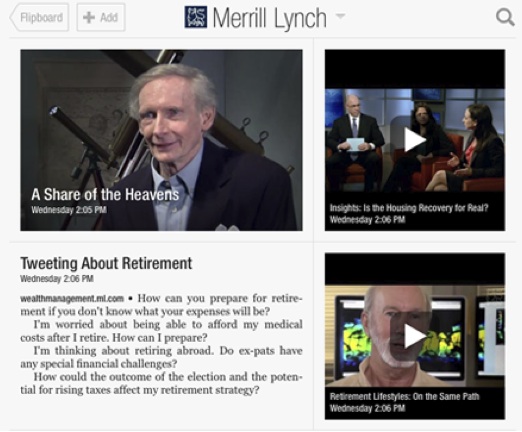Click the Housing Recovery video timestamp

(367, 220)
